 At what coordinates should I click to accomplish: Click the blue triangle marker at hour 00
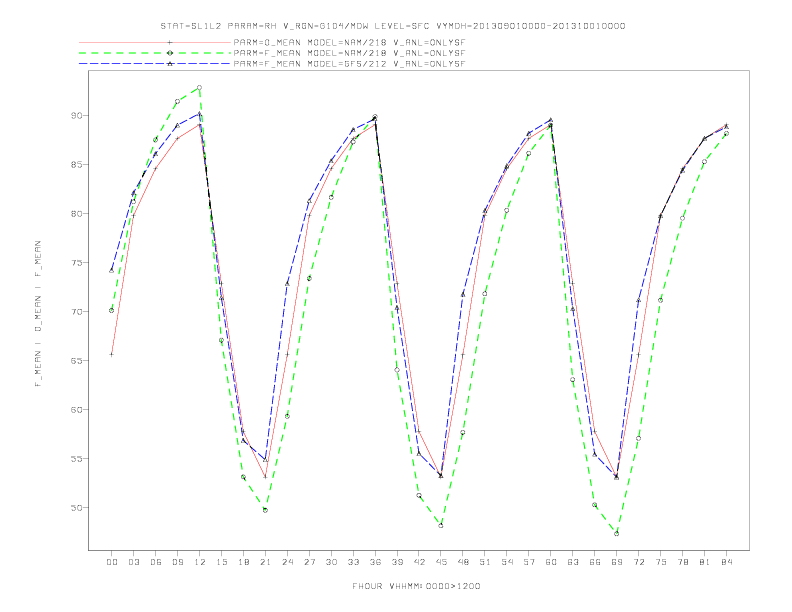coord(112,271)
